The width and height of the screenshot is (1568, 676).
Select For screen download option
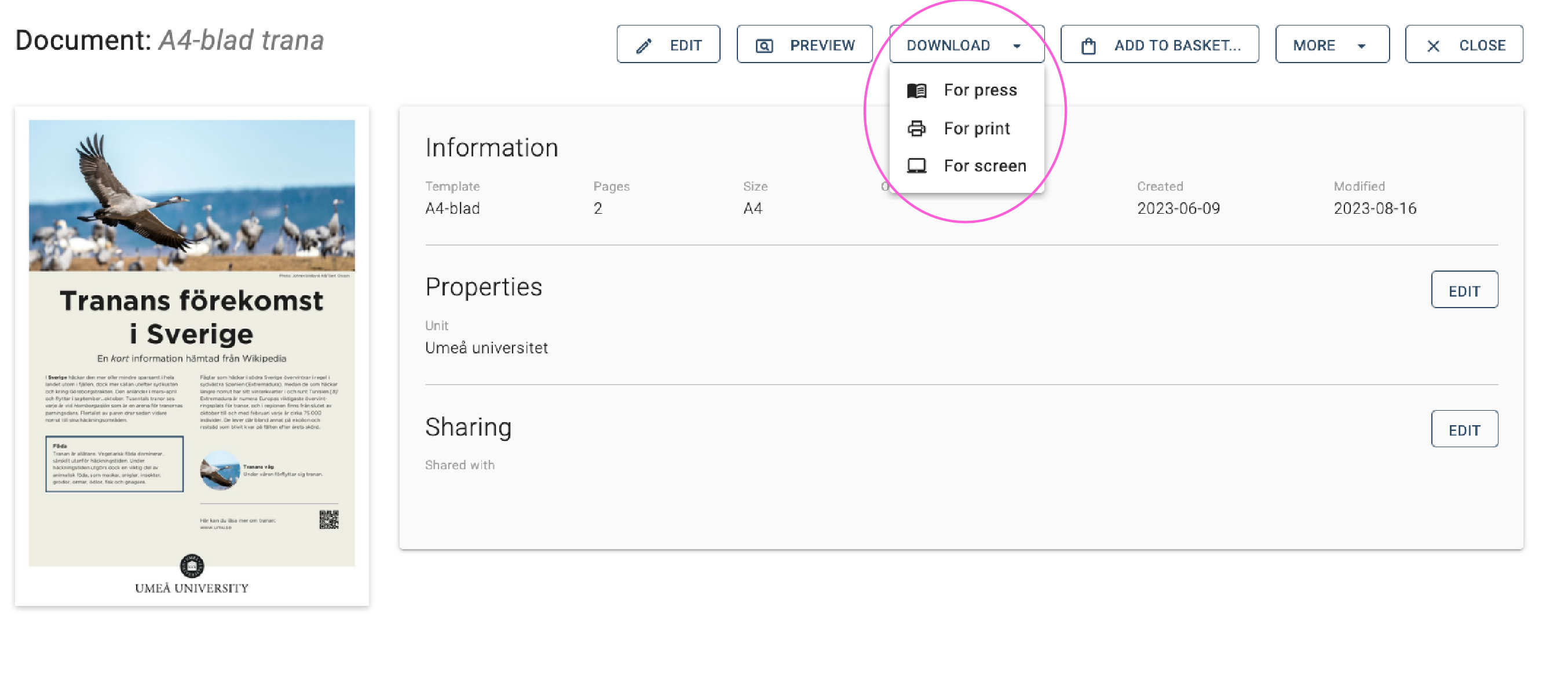(984, 165)
